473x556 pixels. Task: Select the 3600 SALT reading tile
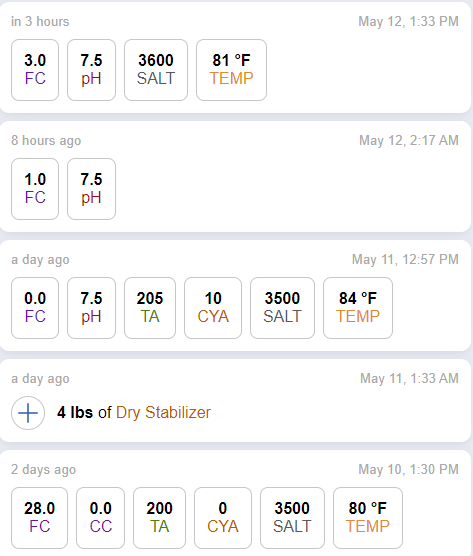(156, 70)
